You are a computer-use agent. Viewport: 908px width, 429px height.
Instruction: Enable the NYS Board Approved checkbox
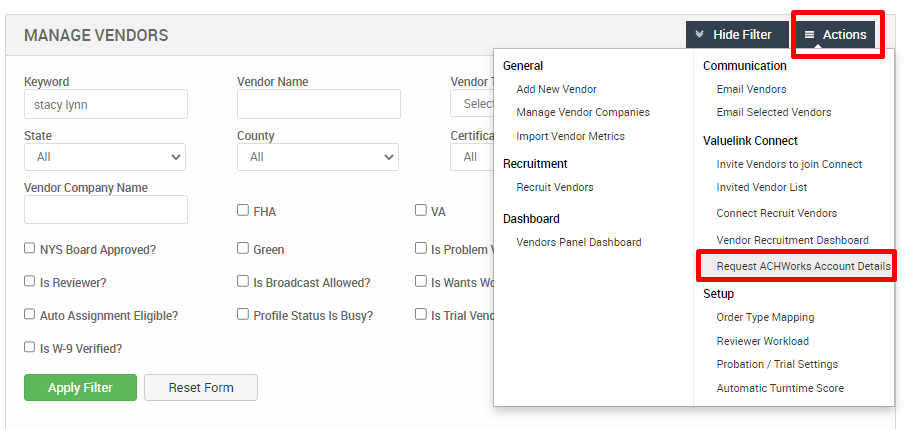(x=30, y=249)
